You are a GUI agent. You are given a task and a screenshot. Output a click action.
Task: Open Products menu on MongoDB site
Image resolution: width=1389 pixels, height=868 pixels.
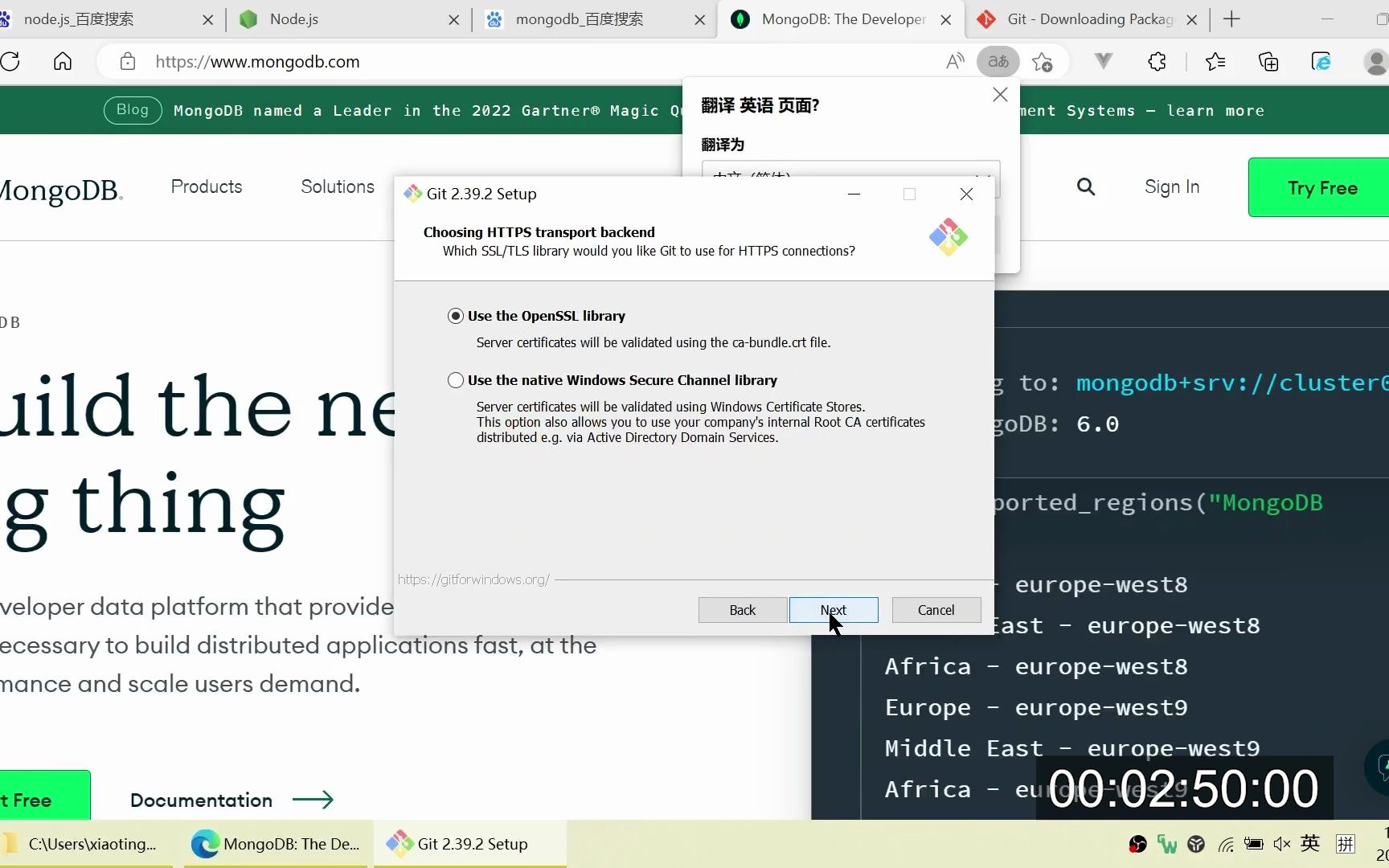coord(207,186)
